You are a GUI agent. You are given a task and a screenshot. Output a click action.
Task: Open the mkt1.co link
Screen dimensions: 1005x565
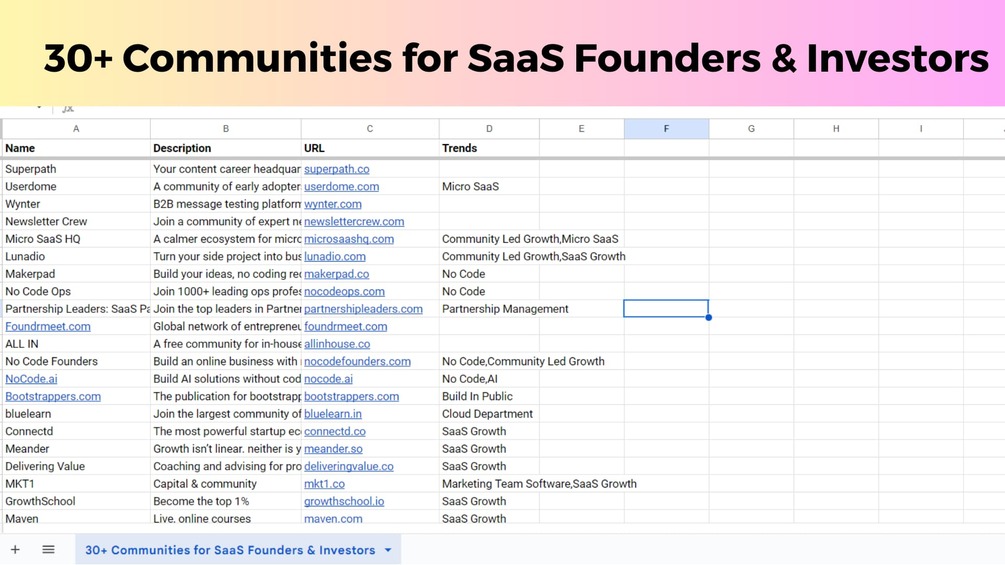pyautogui.click(x=324, y=484)
